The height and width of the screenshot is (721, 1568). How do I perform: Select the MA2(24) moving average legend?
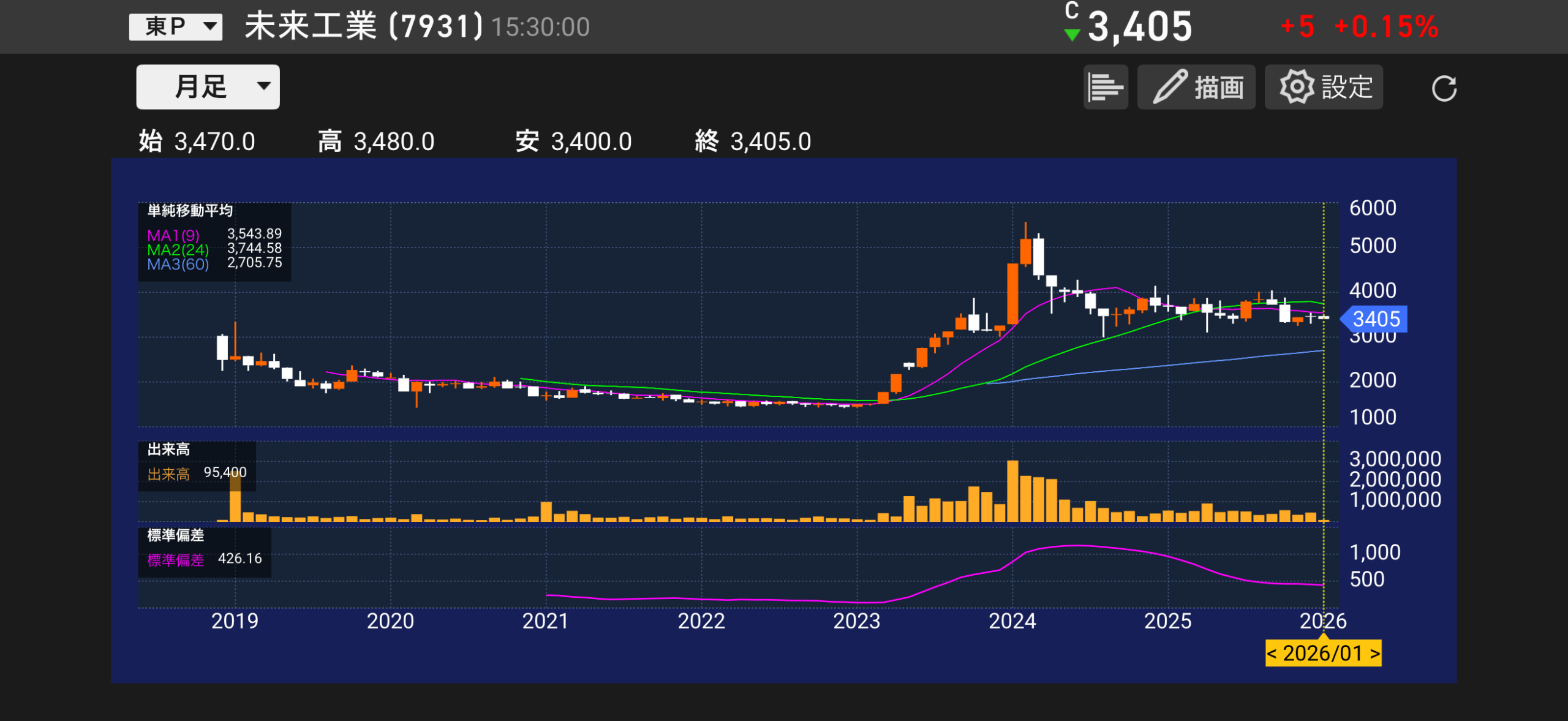[178, 250]
